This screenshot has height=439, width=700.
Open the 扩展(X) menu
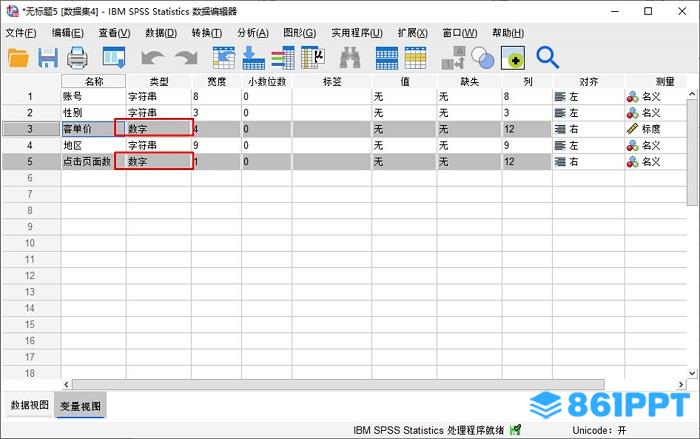[x=412, y=33]
